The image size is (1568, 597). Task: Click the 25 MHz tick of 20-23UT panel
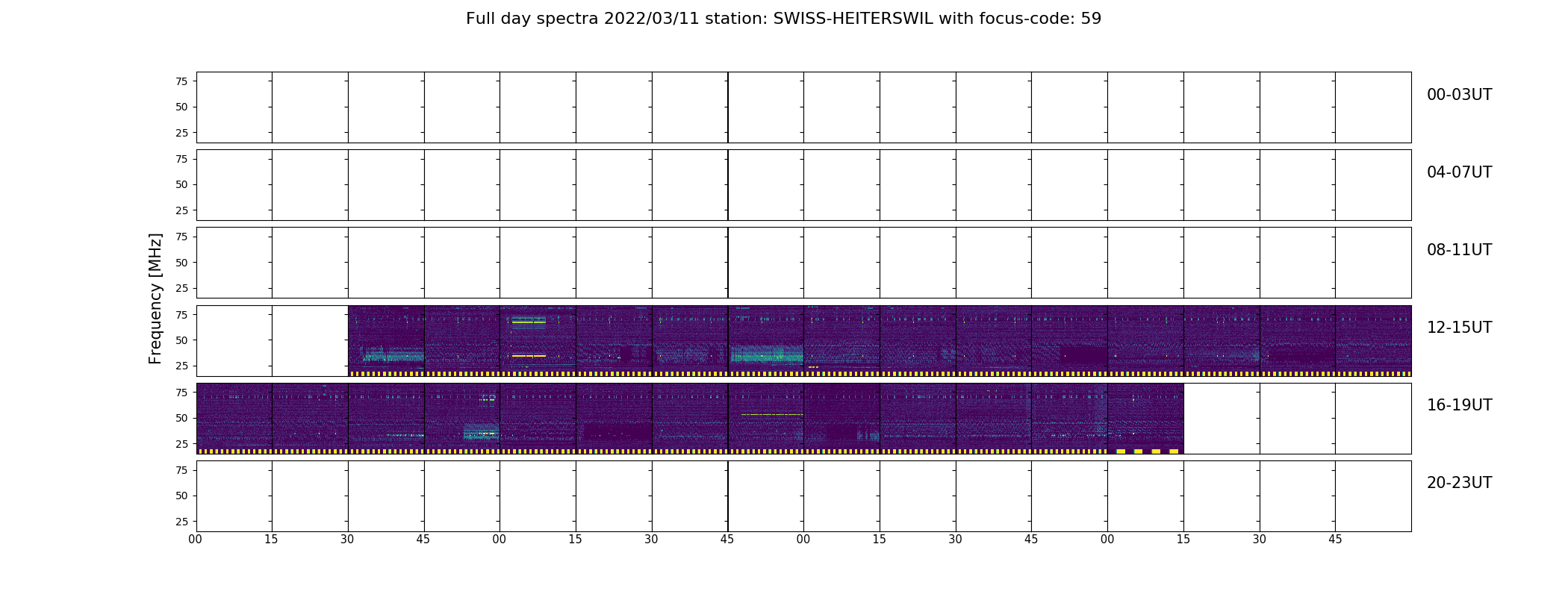click(x=181, y=522)
